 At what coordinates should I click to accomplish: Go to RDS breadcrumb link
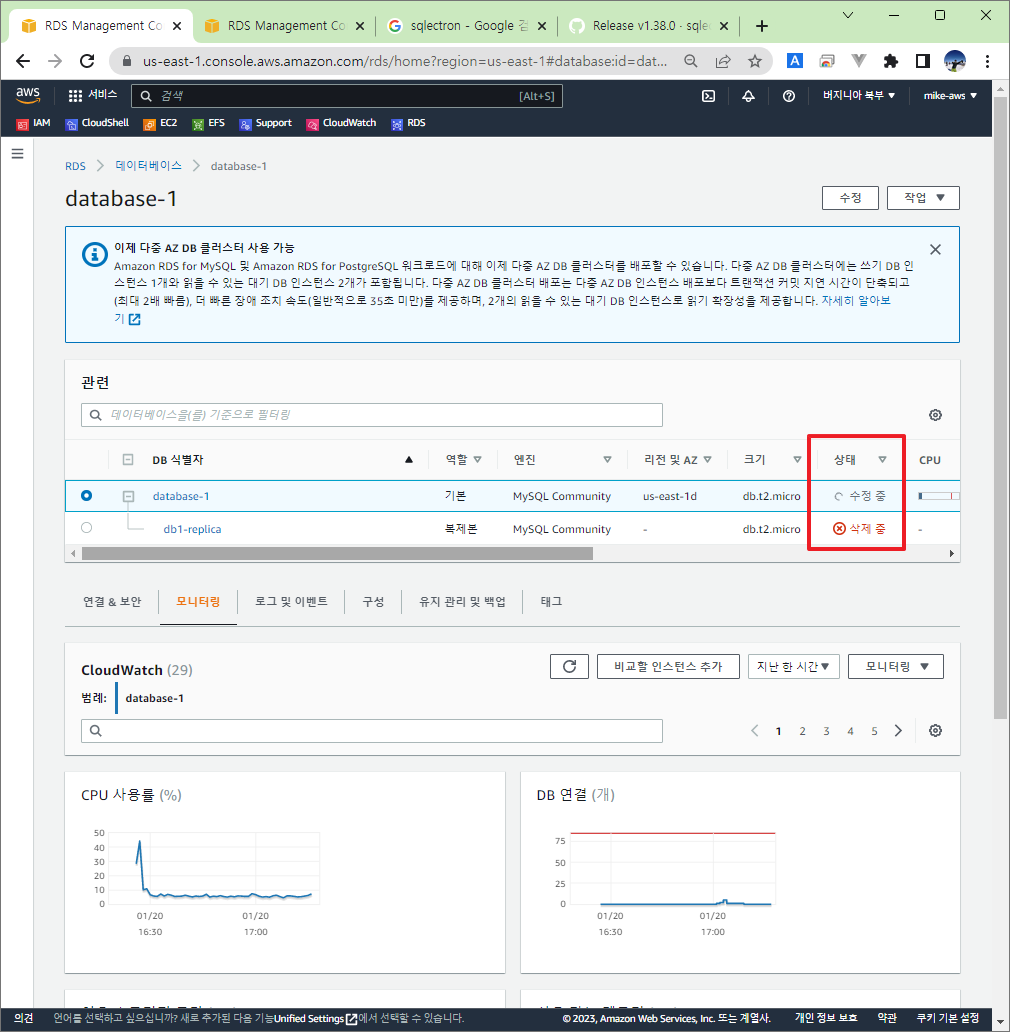75,166
